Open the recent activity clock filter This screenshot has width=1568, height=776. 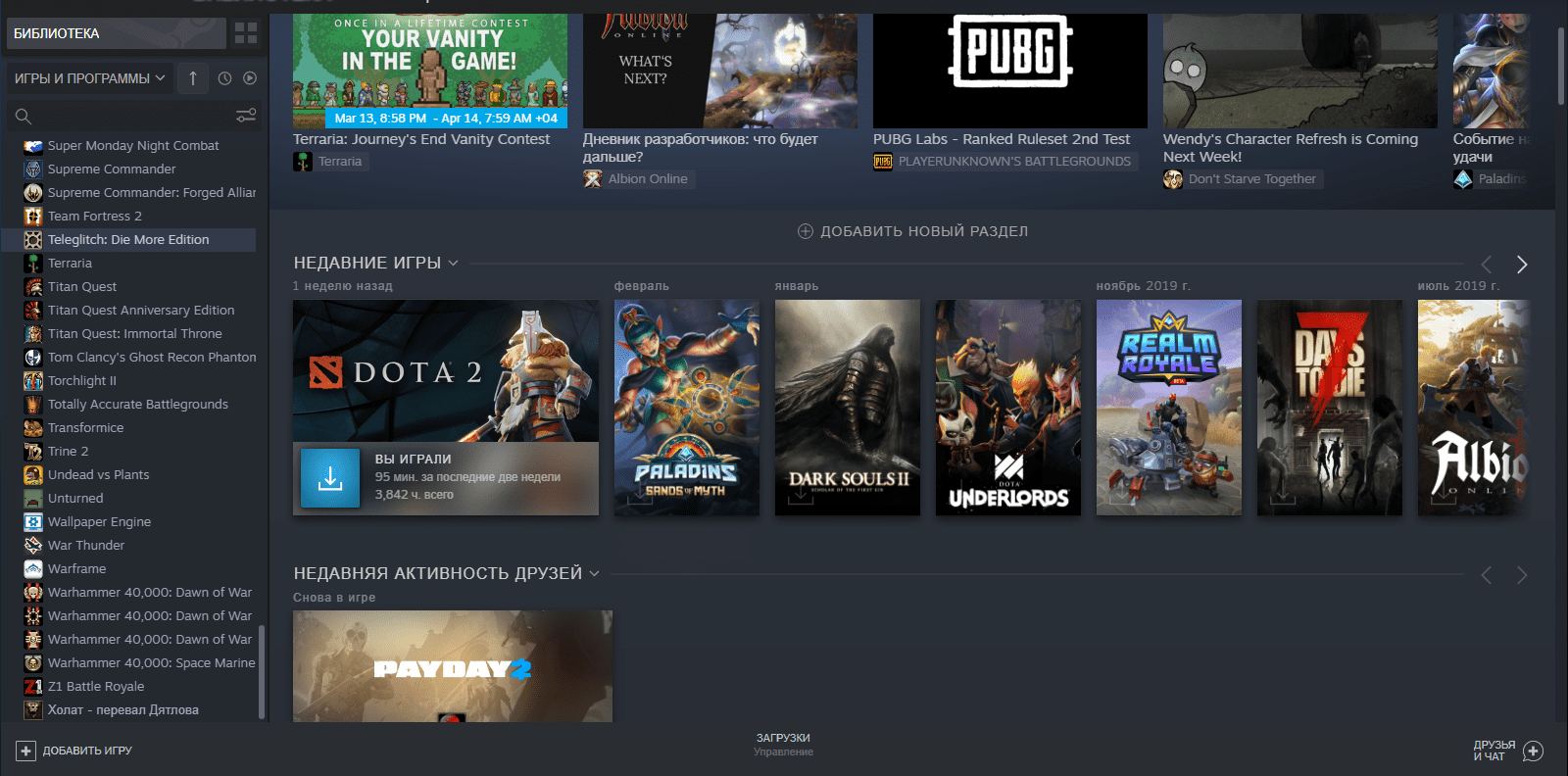(224, 78)
